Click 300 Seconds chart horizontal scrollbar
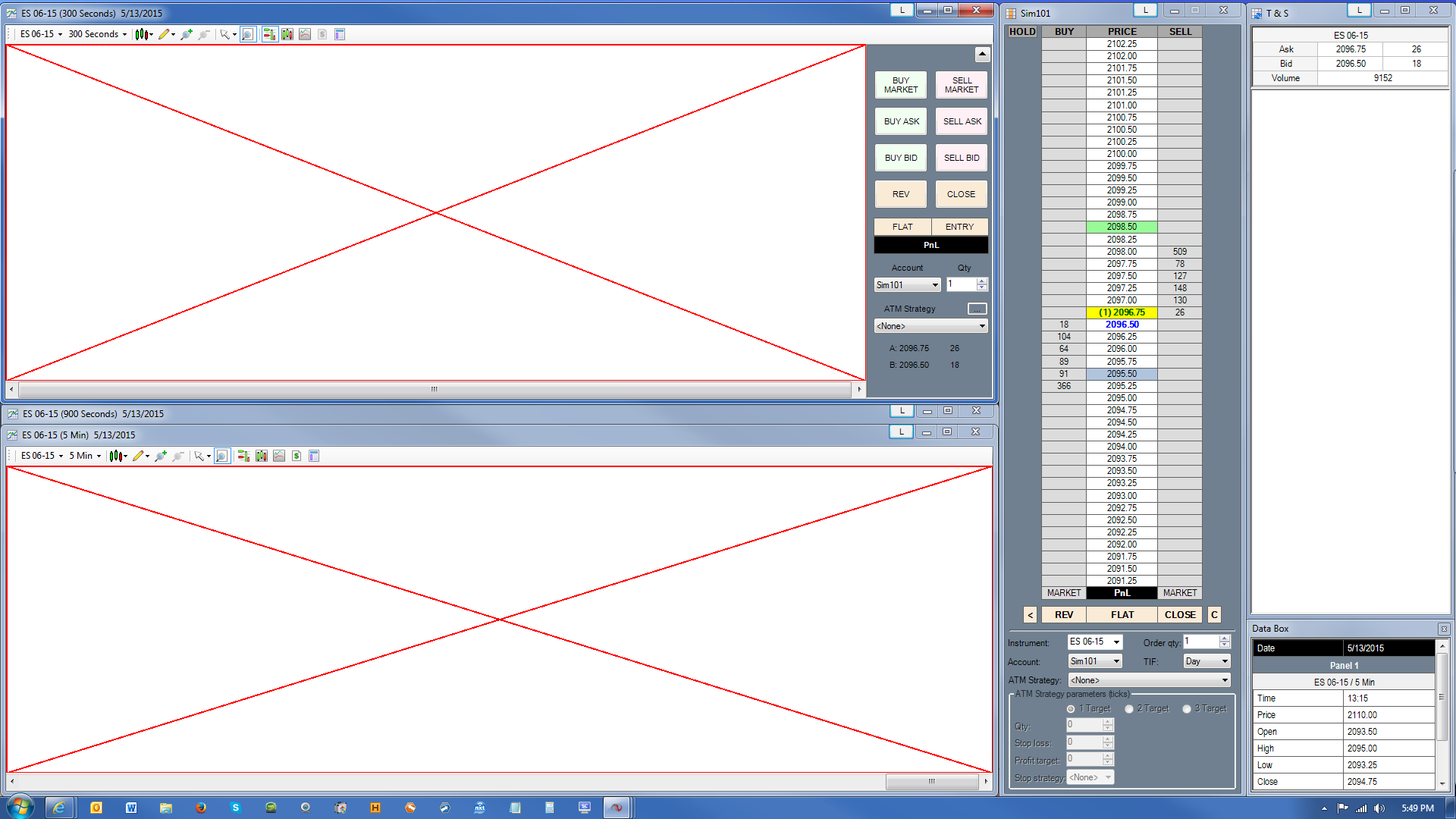This screenshot has width=1456, height=819. 435,389
